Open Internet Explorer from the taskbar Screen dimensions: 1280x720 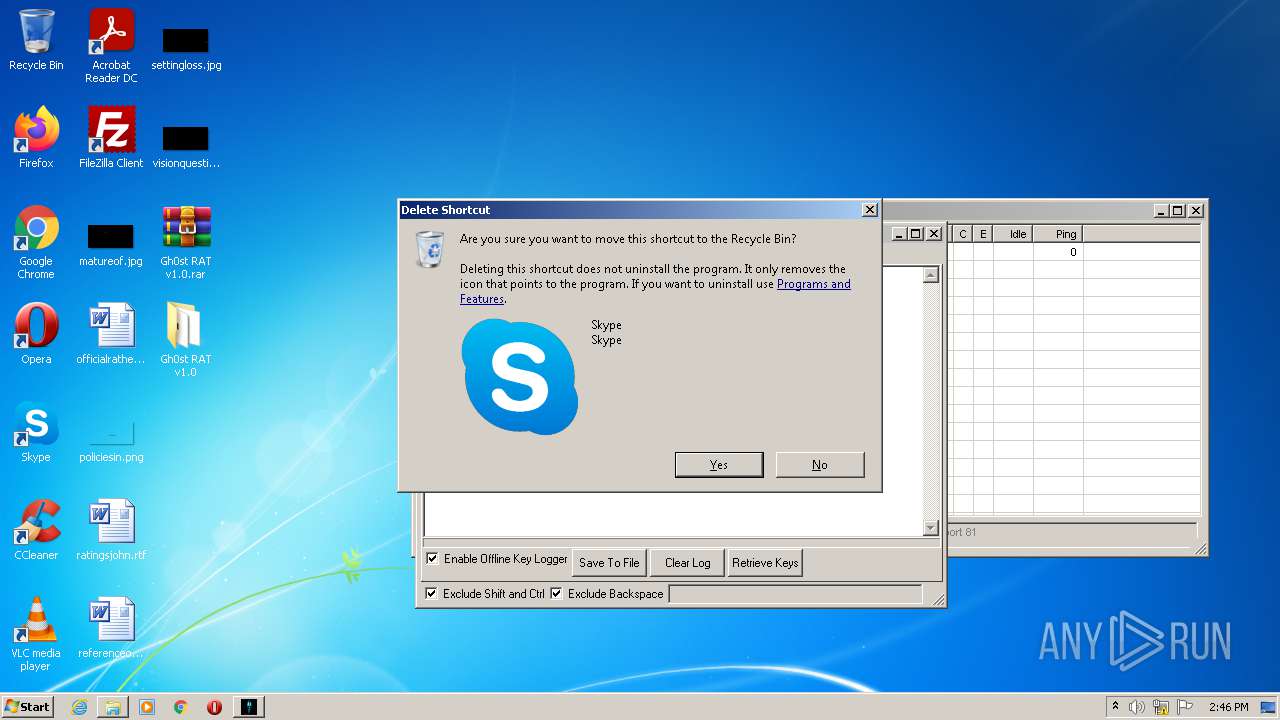point(79,707)
